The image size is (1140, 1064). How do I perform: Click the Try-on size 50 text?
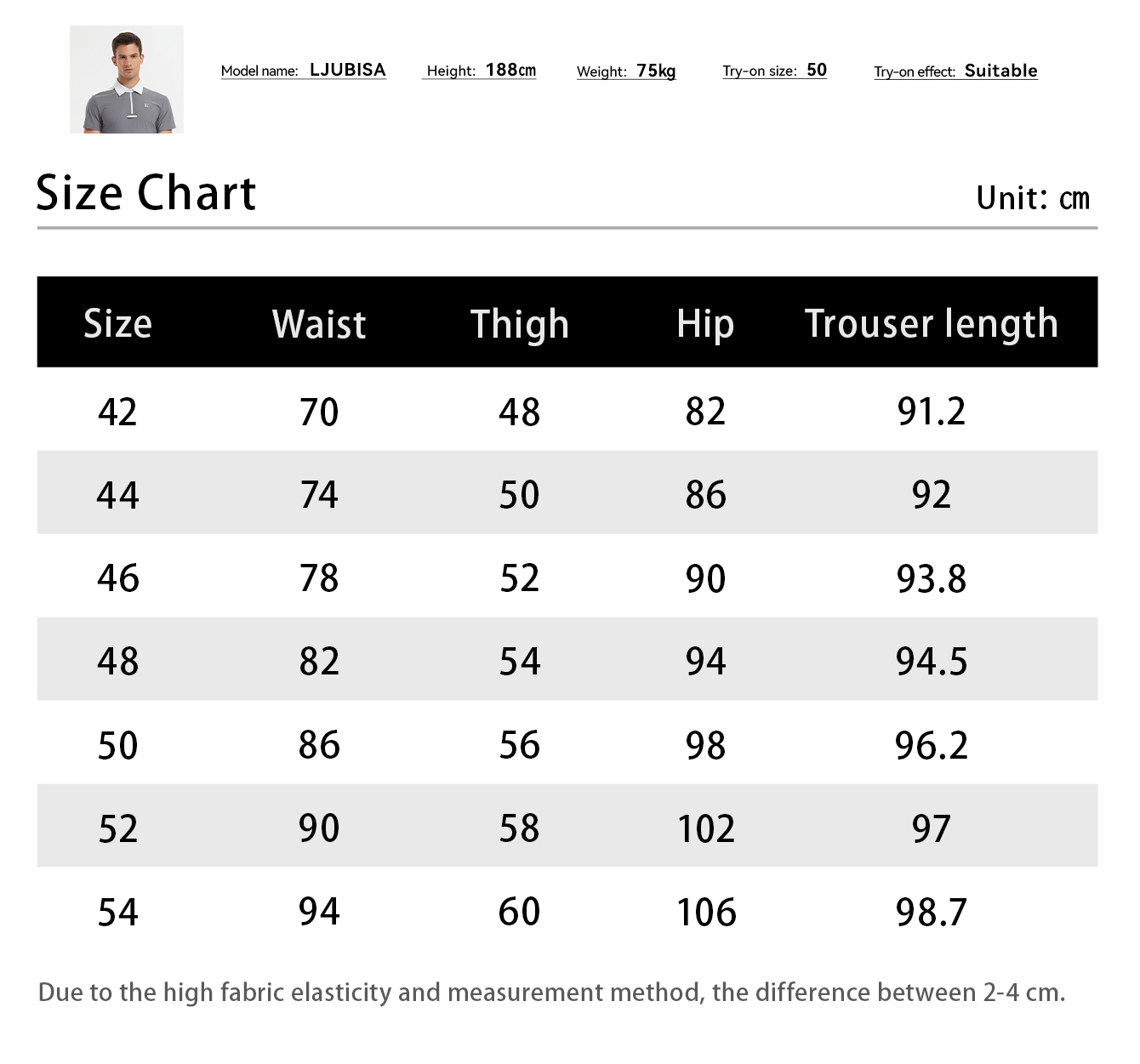coord(774,71)
